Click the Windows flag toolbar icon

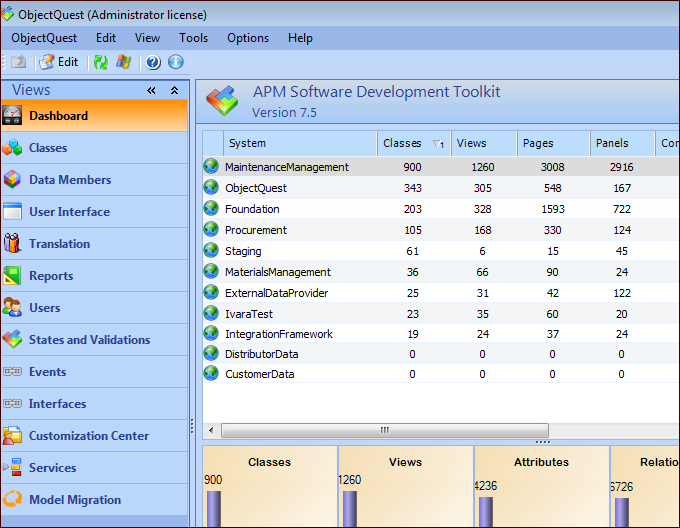(x=124, y=62)
